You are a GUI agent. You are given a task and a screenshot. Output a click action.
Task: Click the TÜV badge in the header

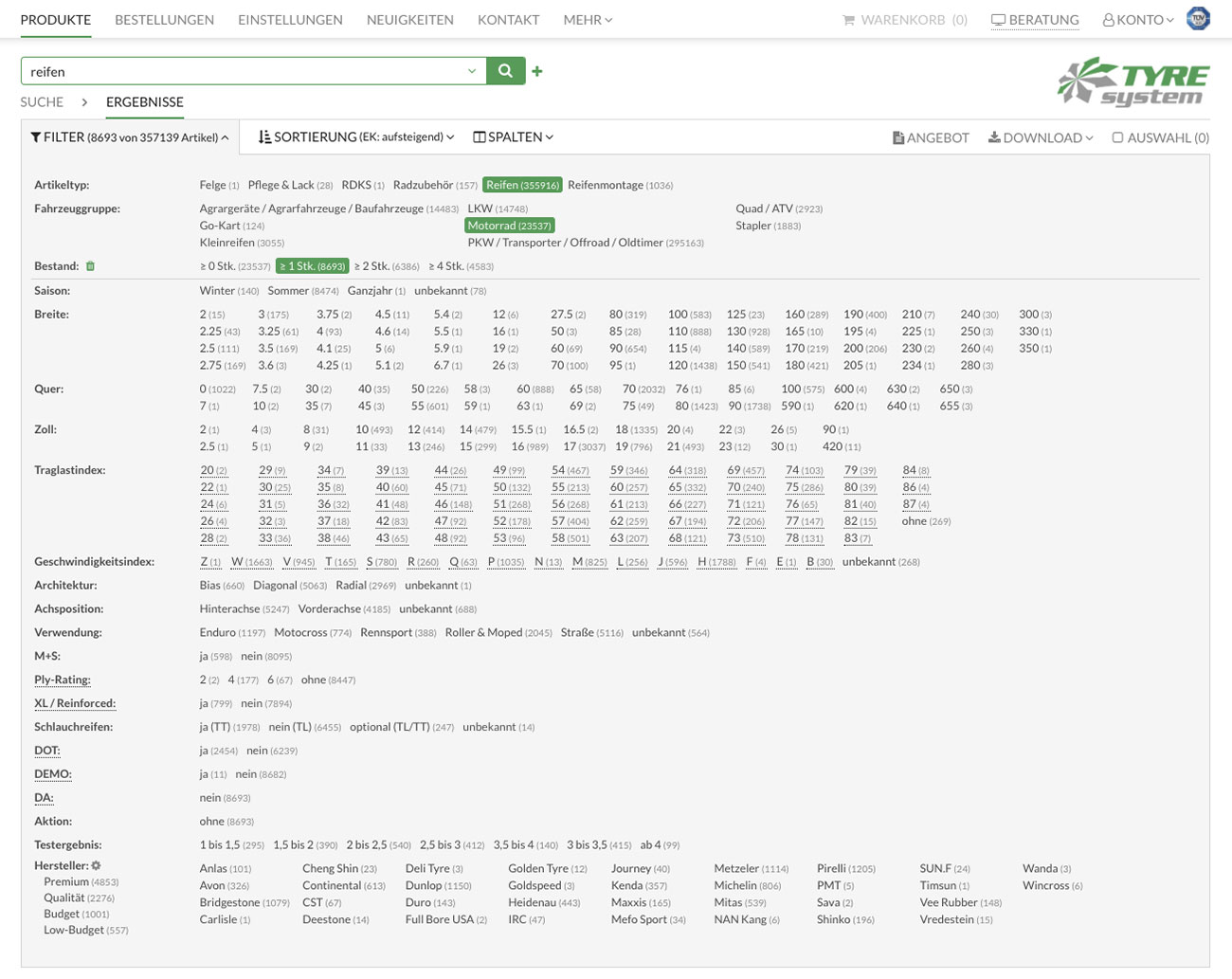click(x=1198, y=18)
